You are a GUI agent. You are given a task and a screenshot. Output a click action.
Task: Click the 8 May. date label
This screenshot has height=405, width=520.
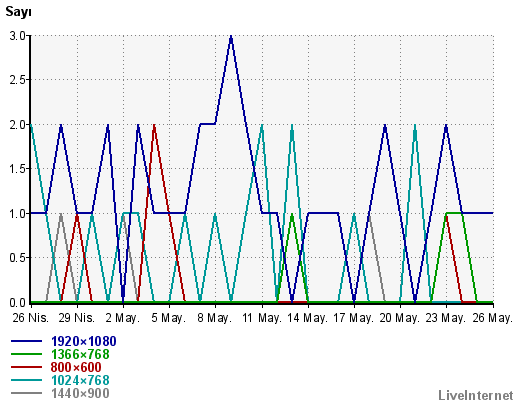coord(215,318)
